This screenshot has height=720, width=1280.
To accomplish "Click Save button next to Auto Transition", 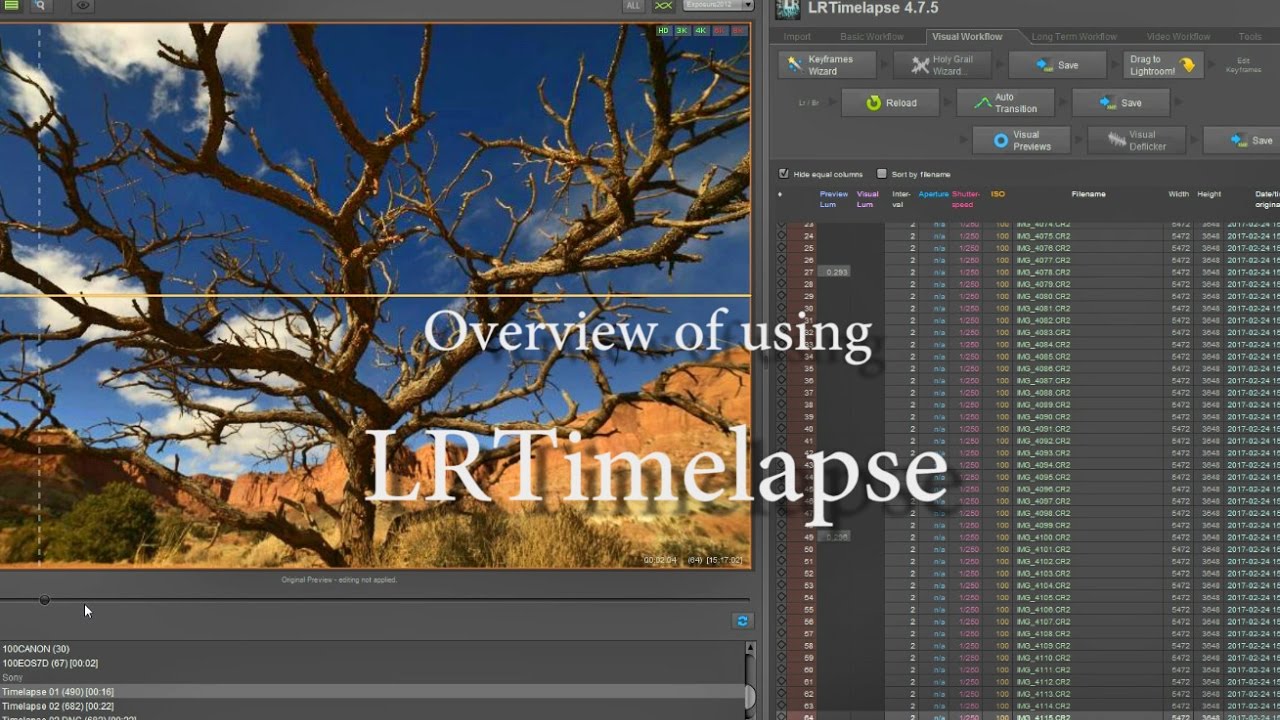I will coord(1120,102).
